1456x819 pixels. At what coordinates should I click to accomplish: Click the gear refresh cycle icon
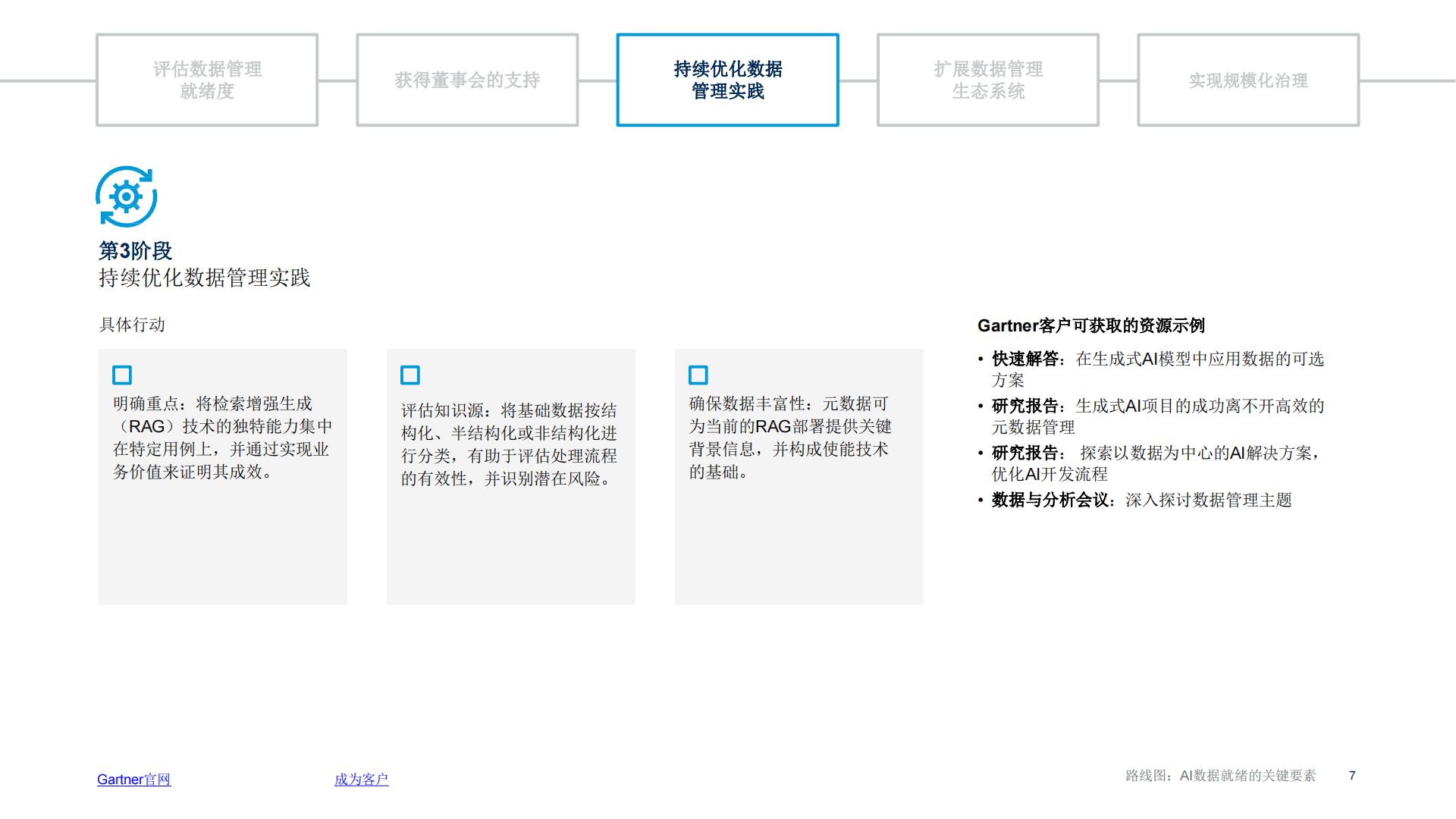click(127, 196)
